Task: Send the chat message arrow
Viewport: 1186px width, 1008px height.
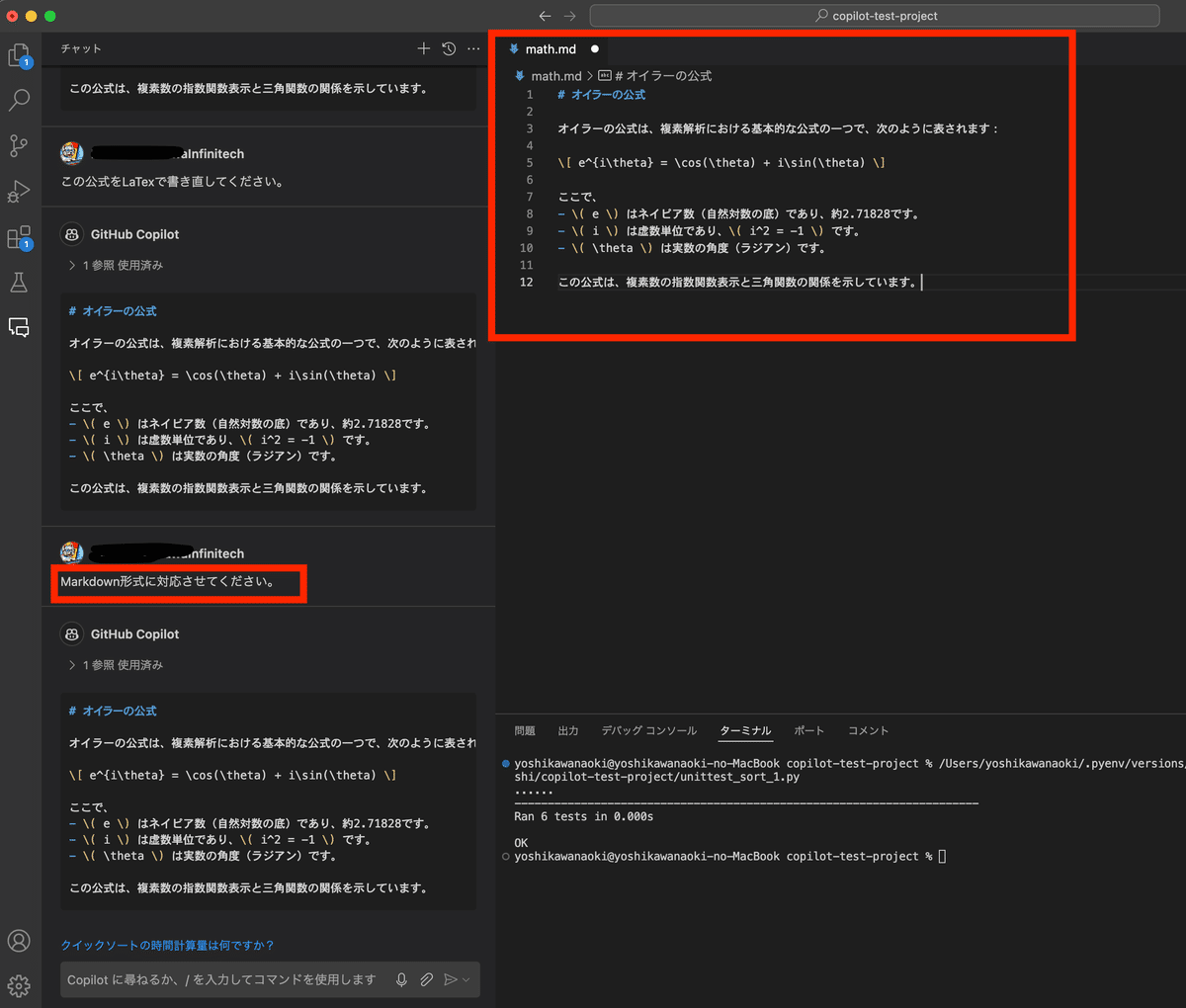Action: click(x=451, y=979)
